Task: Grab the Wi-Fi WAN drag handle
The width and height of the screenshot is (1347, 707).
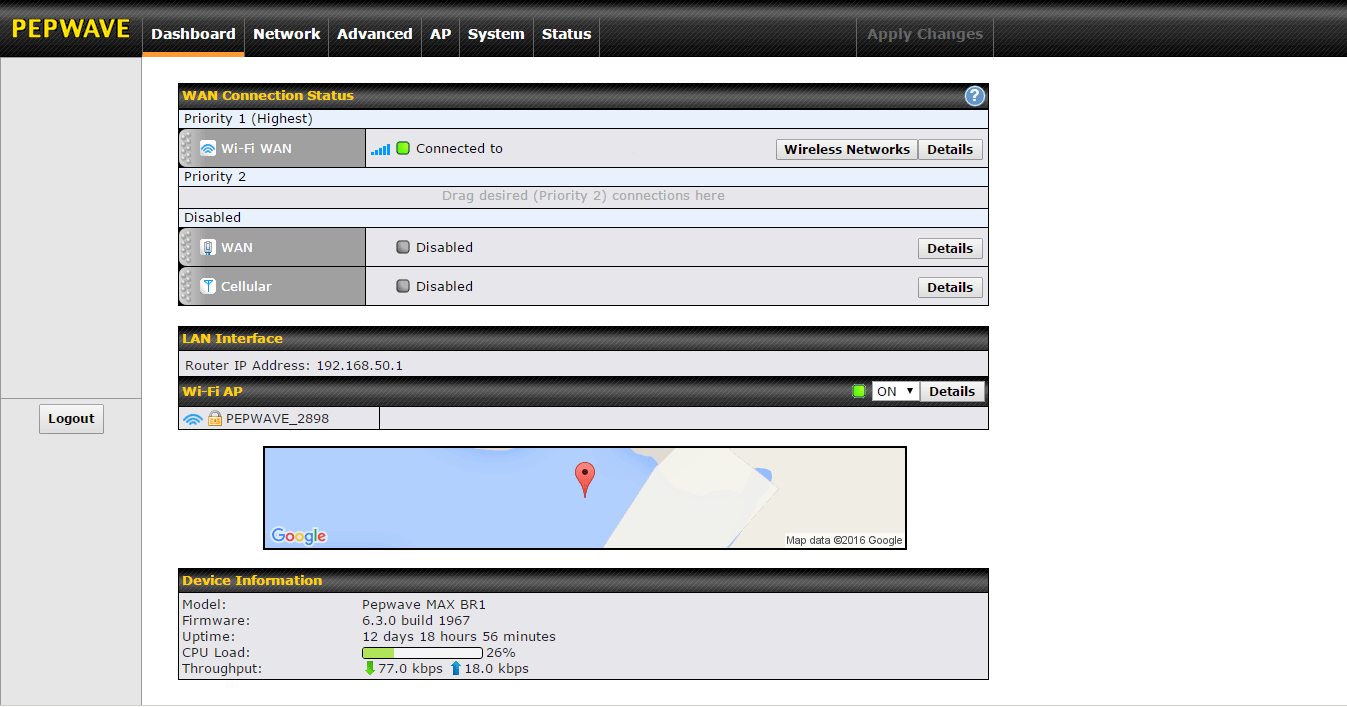Action: [x=185, y=148]
